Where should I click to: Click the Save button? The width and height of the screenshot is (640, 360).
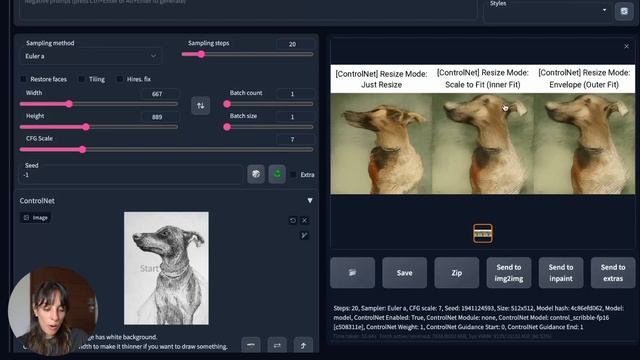coord(404,273)
